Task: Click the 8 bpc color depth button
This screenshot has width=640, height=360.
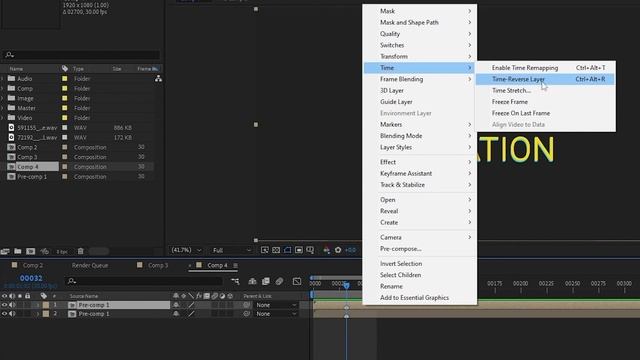Action: (x=62, y=252)
